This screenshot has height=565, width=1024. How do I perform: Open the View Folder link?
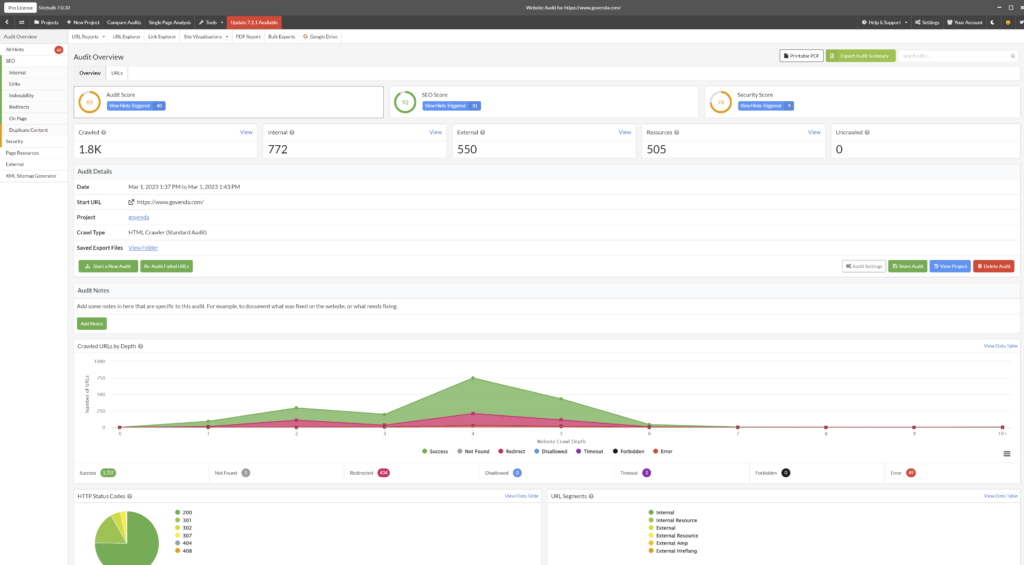143,248
